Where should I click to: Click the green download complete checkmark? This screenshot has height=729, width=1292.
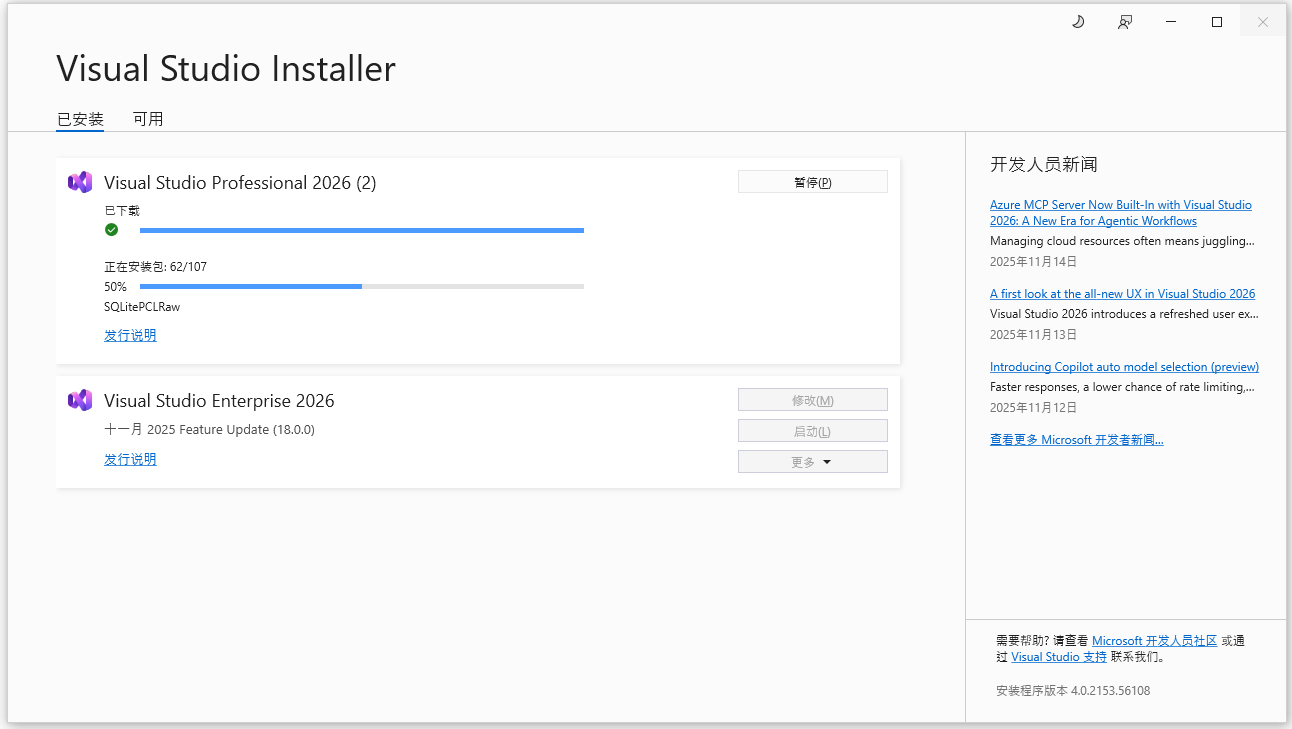pos(111,230)
